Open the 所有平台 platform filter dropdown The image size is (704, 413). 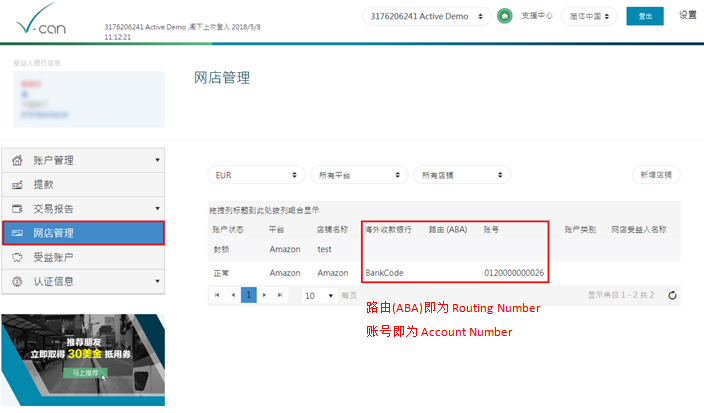click(359, 175)
